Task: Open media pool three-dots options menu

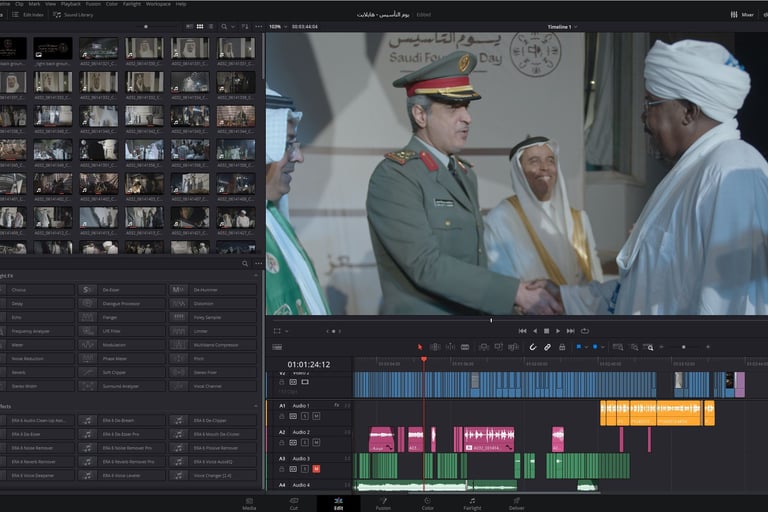Action: [x=259, y=26]
